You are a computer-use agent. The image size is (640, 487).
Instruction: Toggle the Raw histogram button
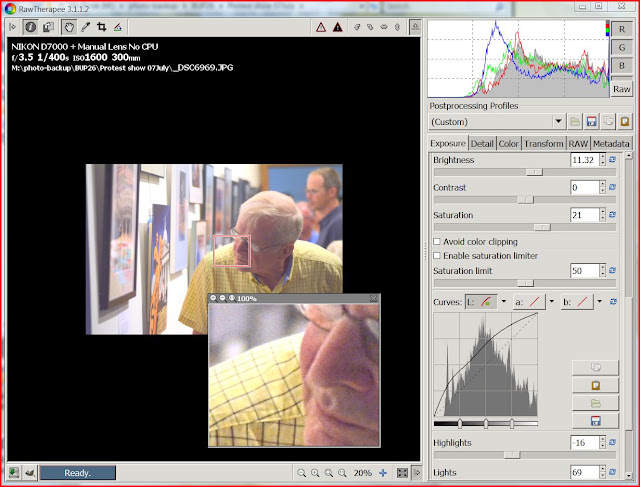pyautogui.click(x=622, y=89)
